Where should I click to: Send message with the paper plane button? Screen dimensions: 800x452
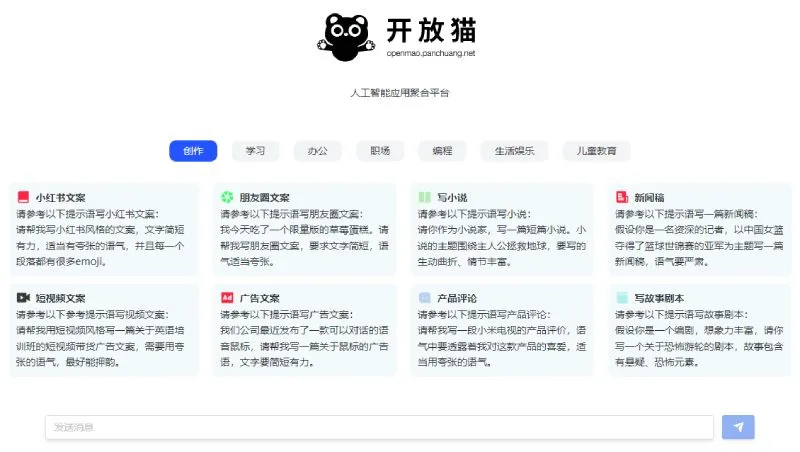[738, 427]
